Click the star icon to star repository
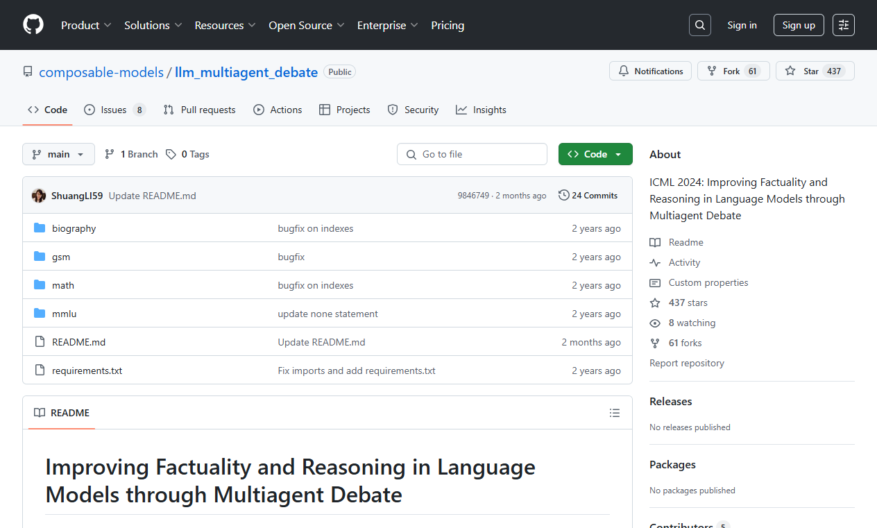The width and height of the screenshot is (877, 528). [x=790, y=71]
